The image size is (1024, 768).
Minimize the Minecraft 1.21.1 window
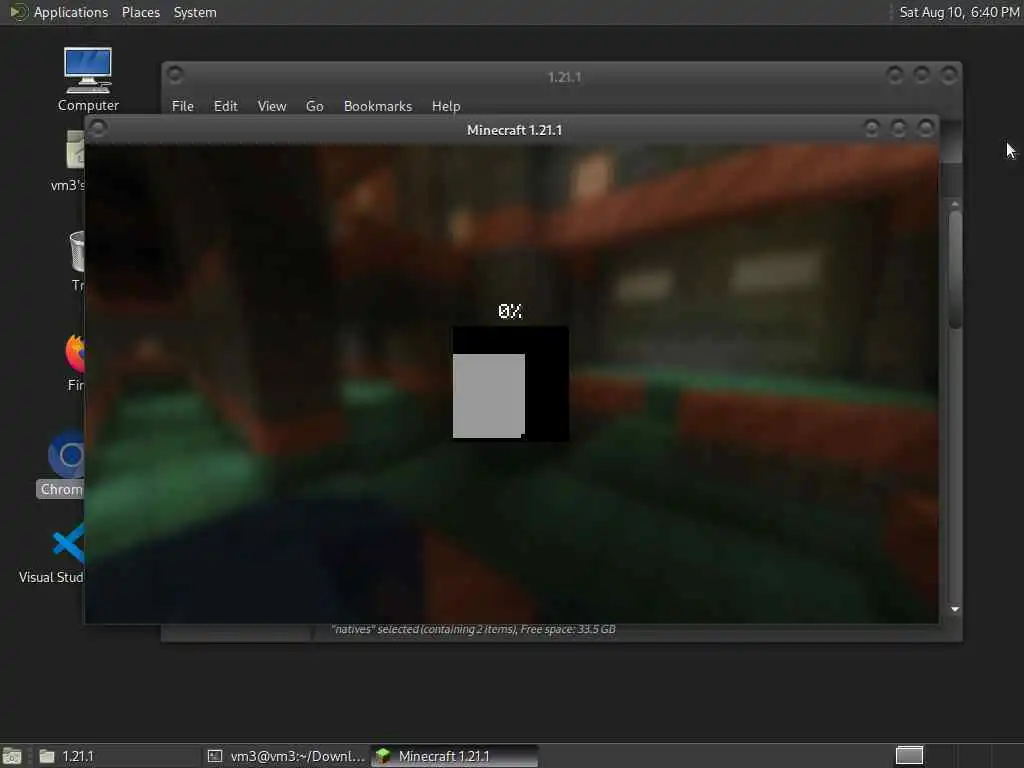click(x=871, y=128)
